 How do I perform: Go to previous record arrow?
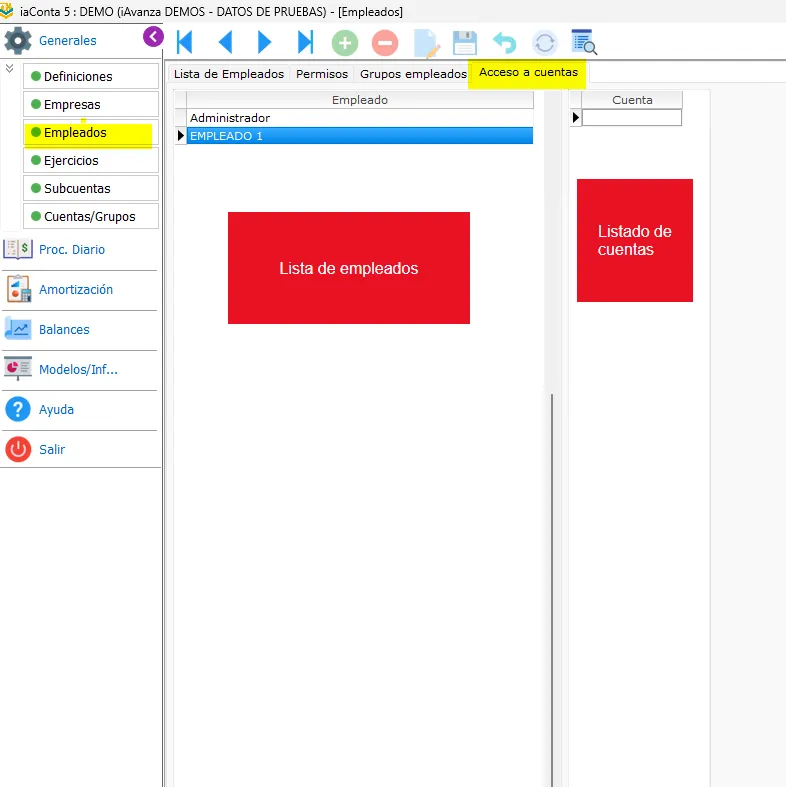[225, 42]
